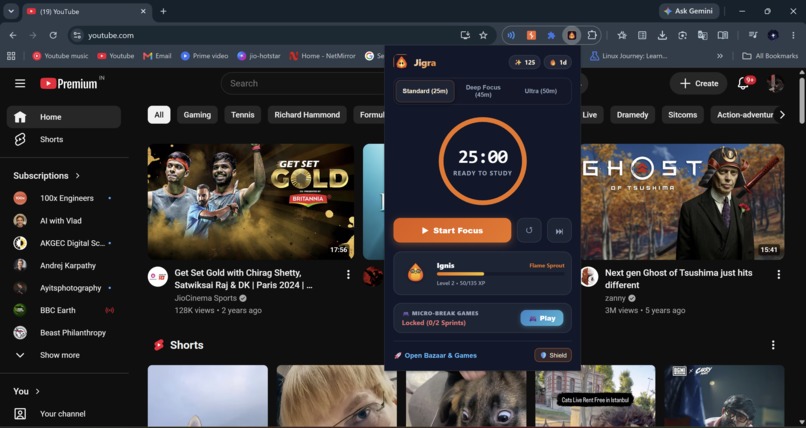Click the apps grid icon in bookmarks bar

[x=11, y=55]
